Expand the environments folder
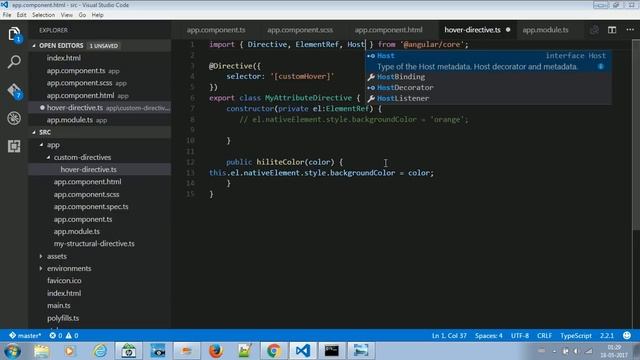Image resolution: width=640 pixels, height=360 pixels. (41, 269)
